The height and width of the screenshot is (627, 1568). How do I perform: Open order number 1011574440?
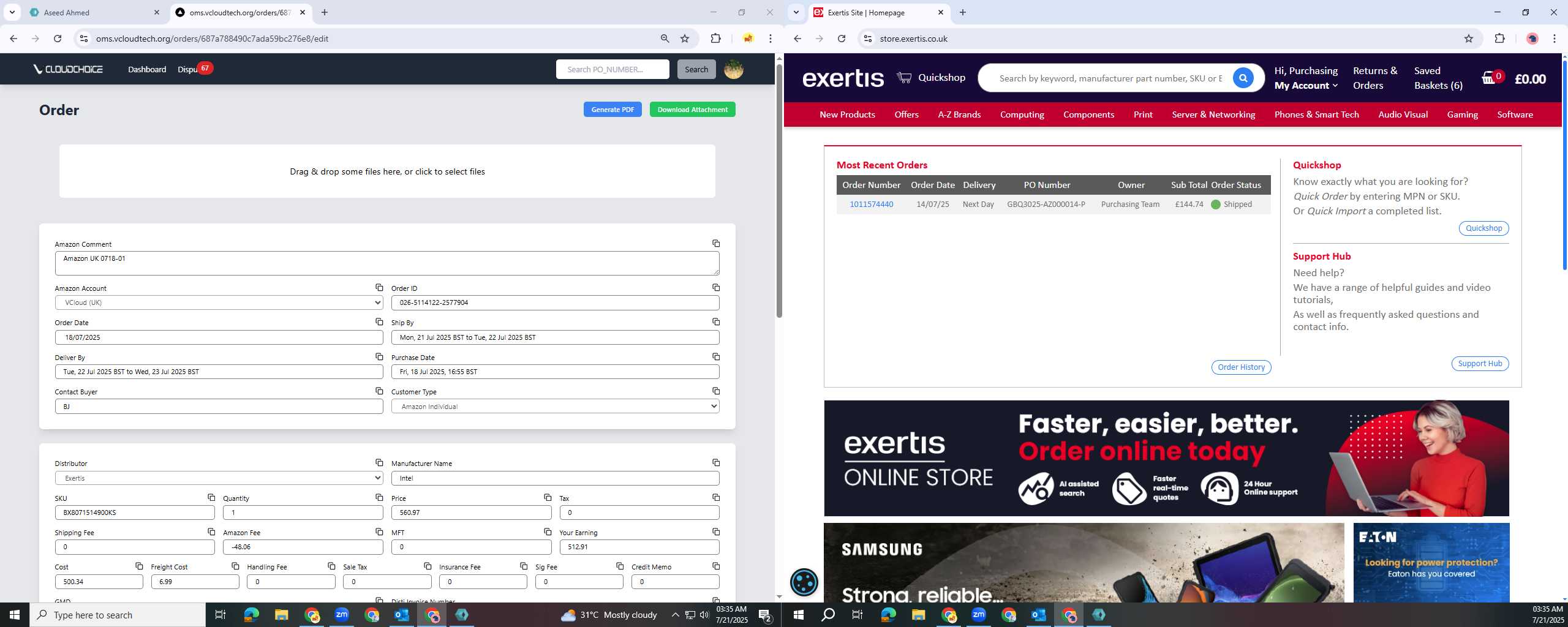[871, 205]
